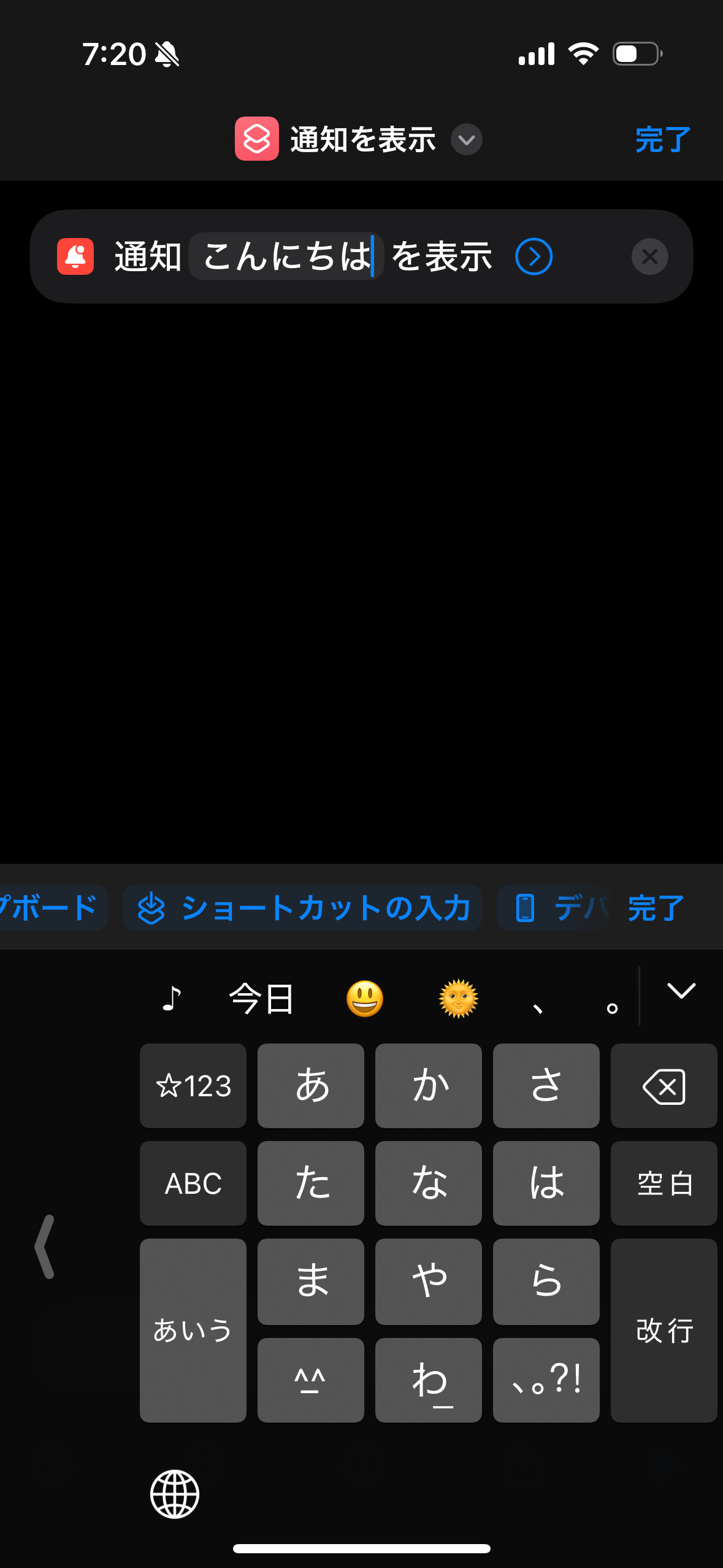Viewport: 723px width, 1568px height.
Task: Select the device variable chip
Action: [555, 908]
